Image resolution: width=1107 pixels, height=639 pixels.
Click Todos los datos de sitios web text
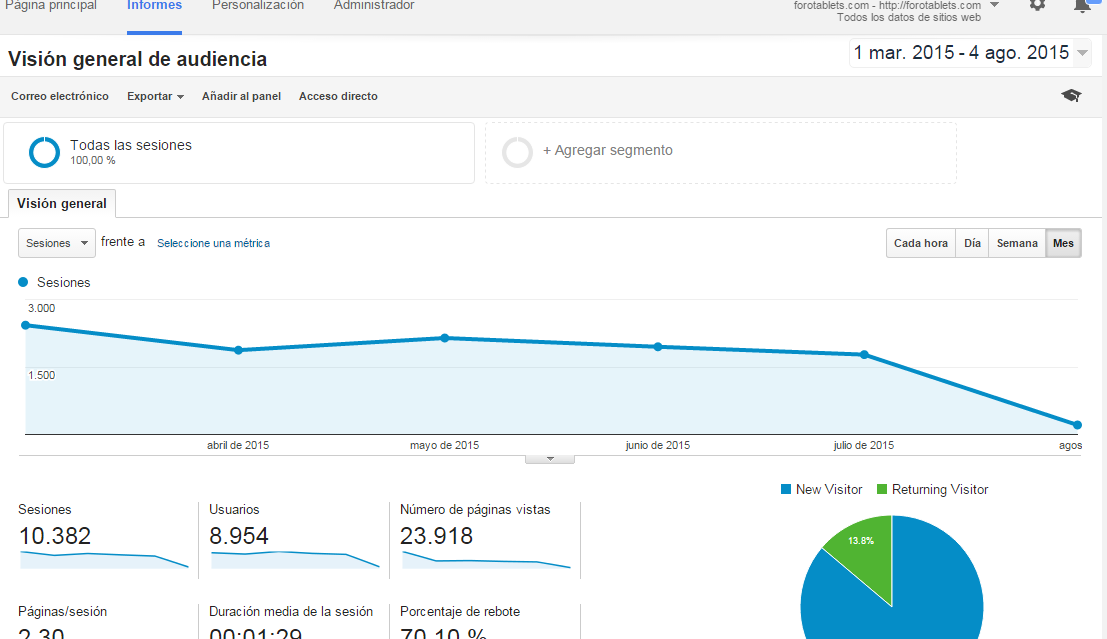coord(909,18)
